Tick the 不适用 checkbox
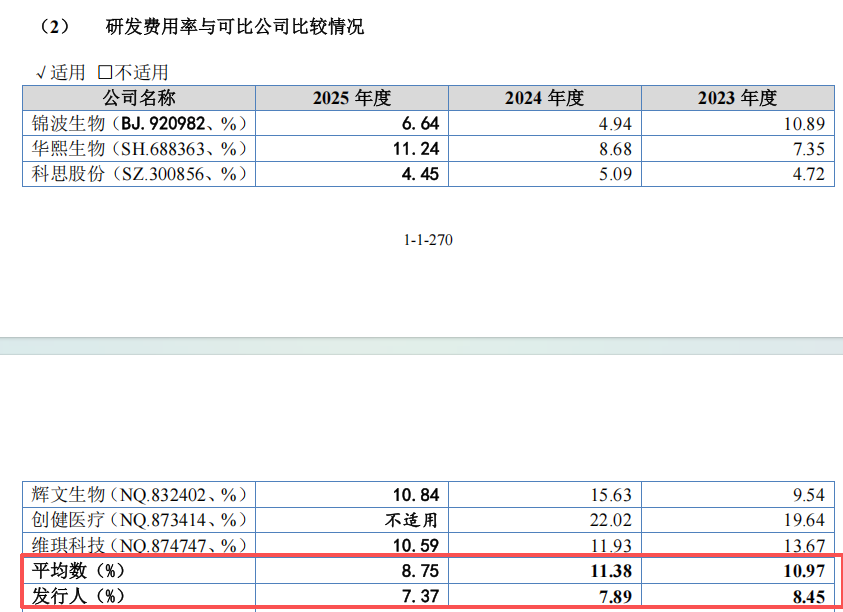843x612 pixels. click(x=105, y=72)
